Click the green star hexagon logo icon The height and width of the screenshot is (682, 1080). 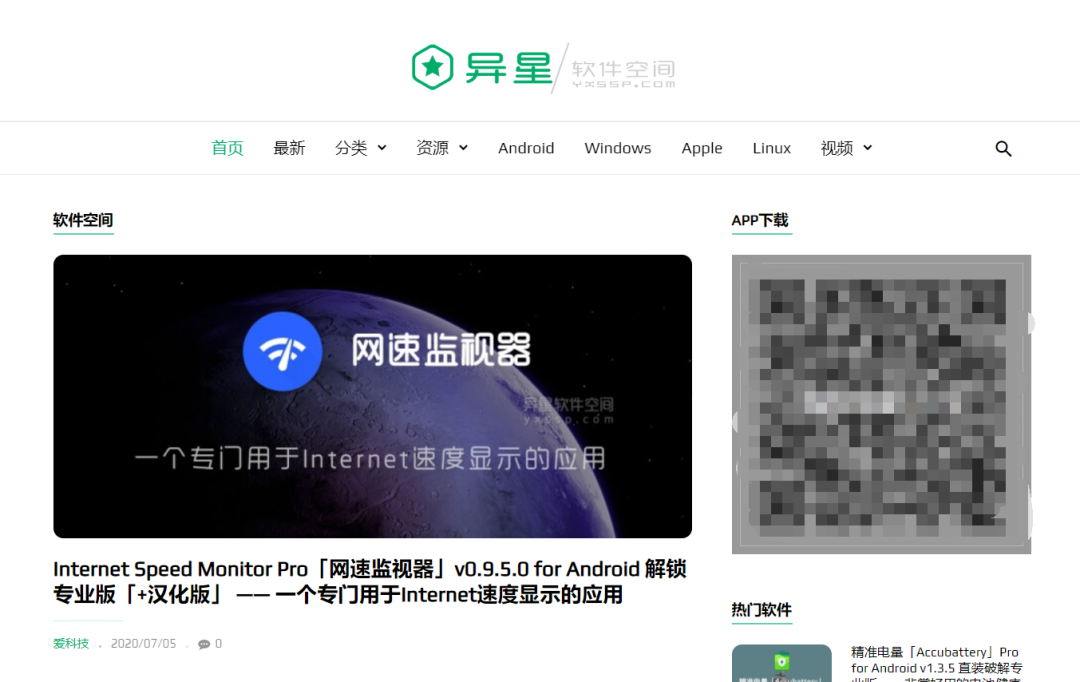tap(433, 67)
